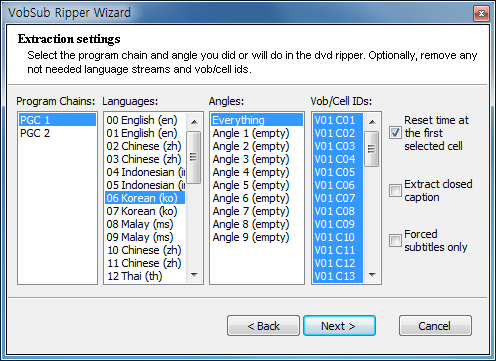The height and width of the screenshot is (361, 496).
Task: Select language 02 Chinese (zh)
Action: point(145,146)
